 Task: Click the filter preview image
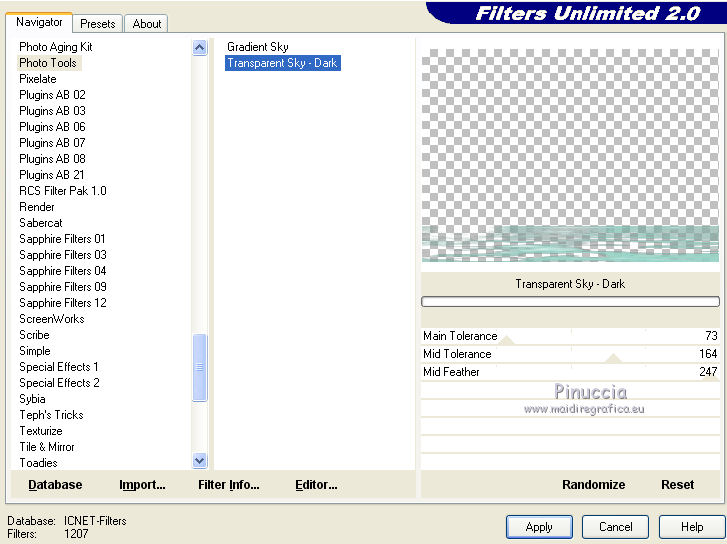point(570,156)
